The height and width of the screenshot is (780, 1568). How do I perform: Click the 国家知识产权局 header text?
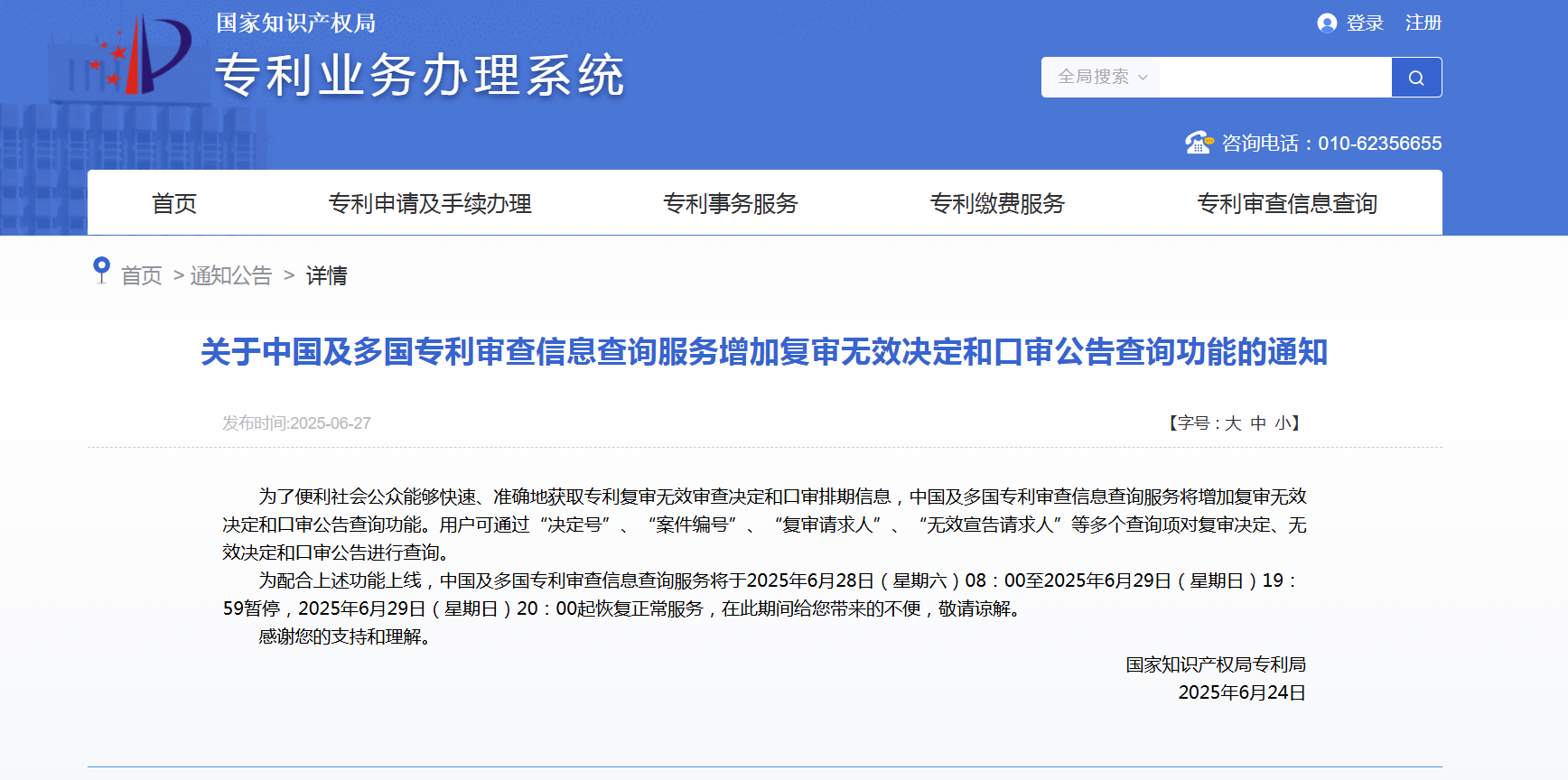[296, 23]
